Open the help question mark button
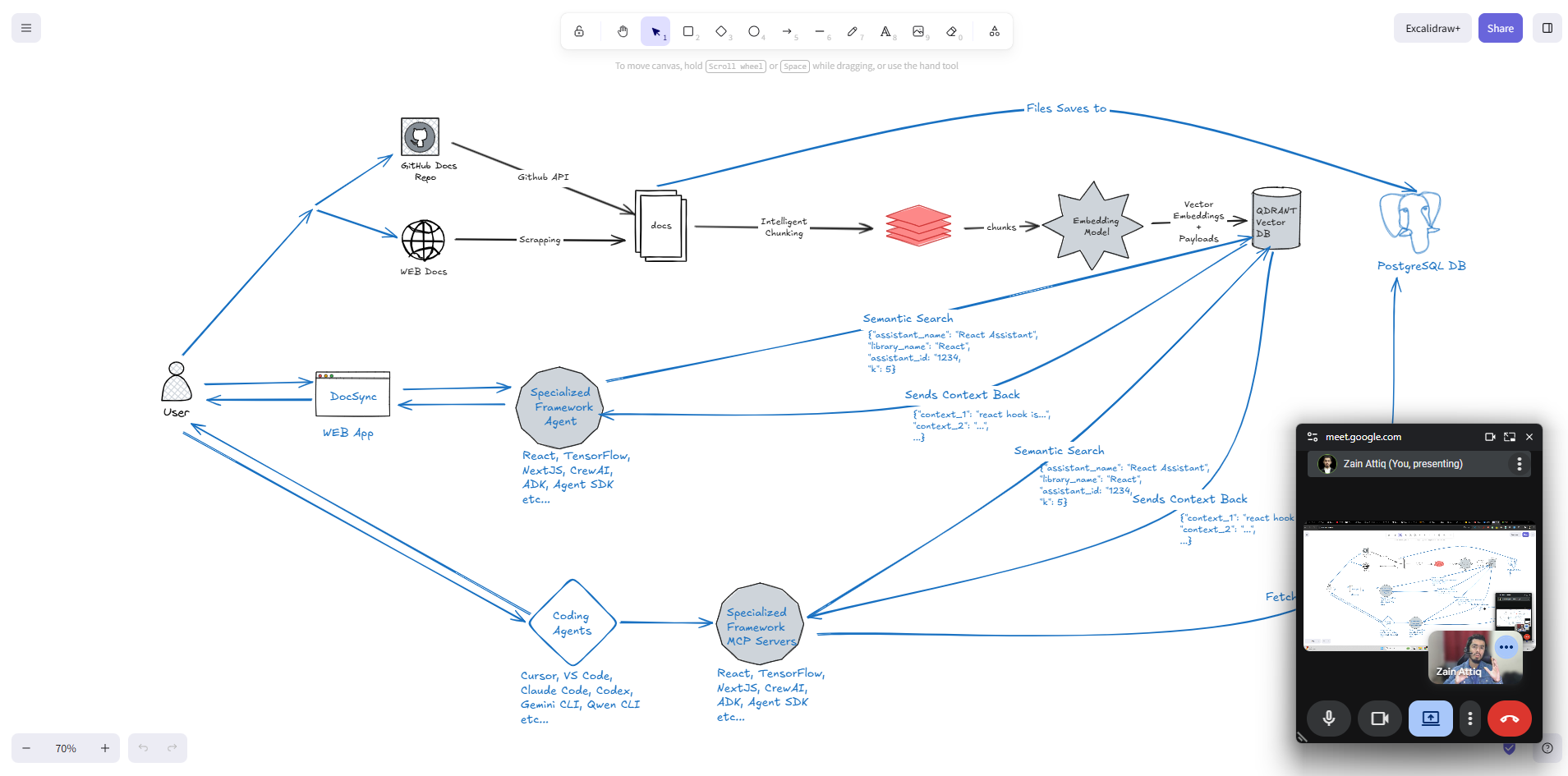The width and height of the screenshot is (1568, 776). click(1547, 748)
